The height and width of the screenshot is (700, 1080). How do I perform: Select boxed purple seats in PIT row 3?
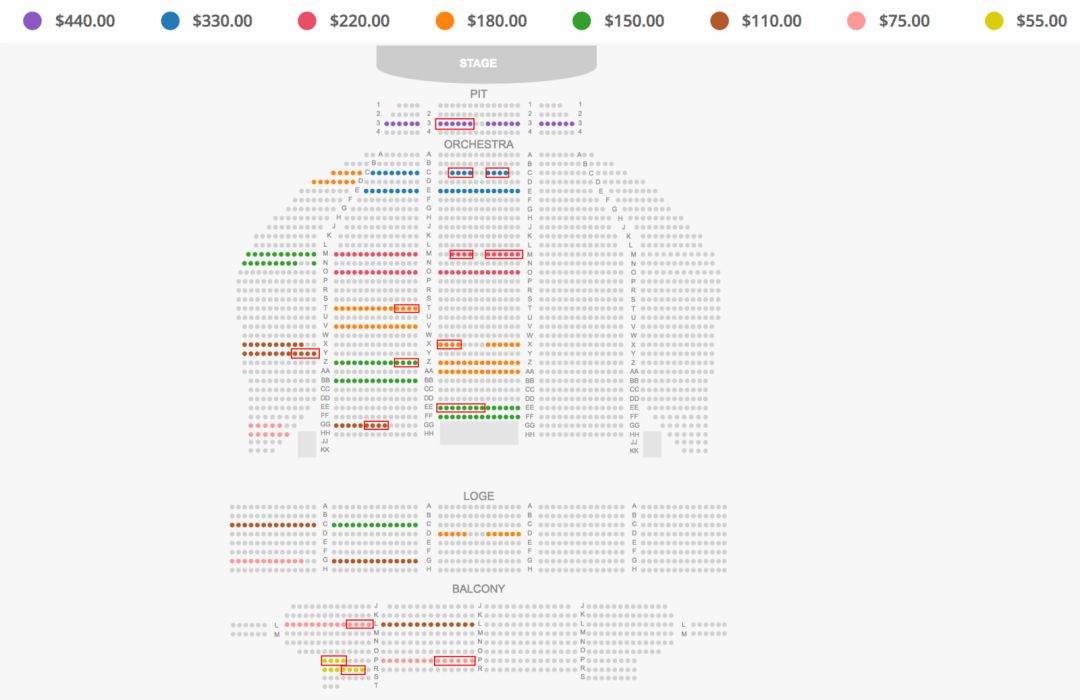pyautogui.click(x=455, y=124)
